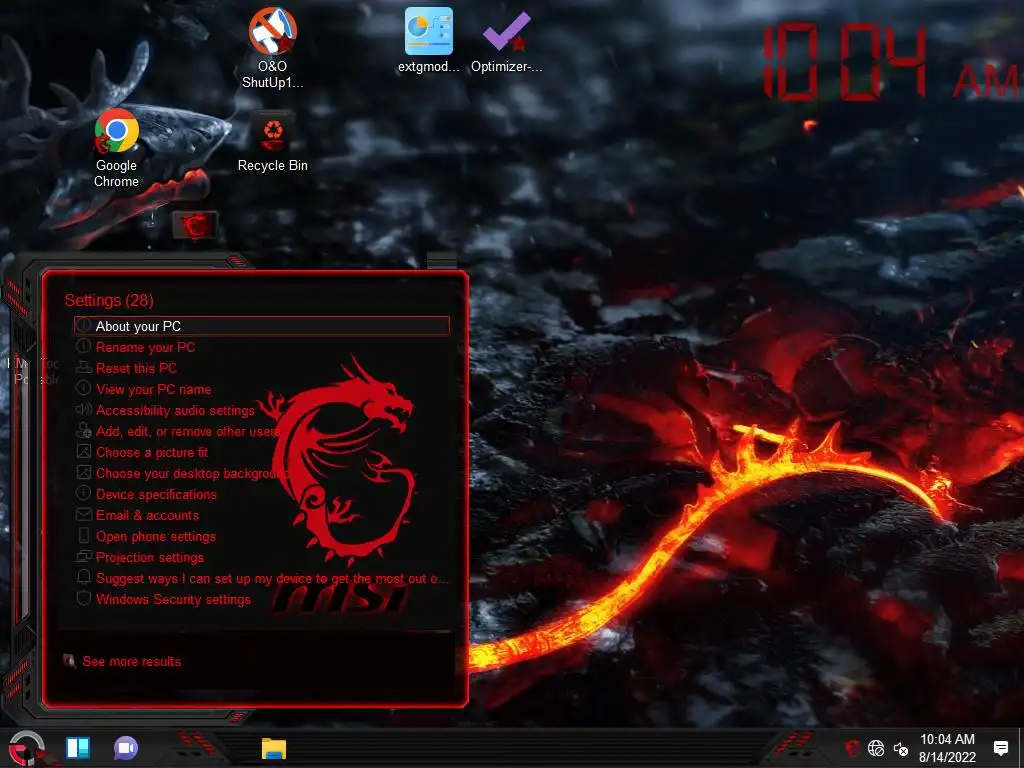The width and height of the screenshot is (1024, 768).
Task: Click See more results
Action: click(x=131, y=662)
